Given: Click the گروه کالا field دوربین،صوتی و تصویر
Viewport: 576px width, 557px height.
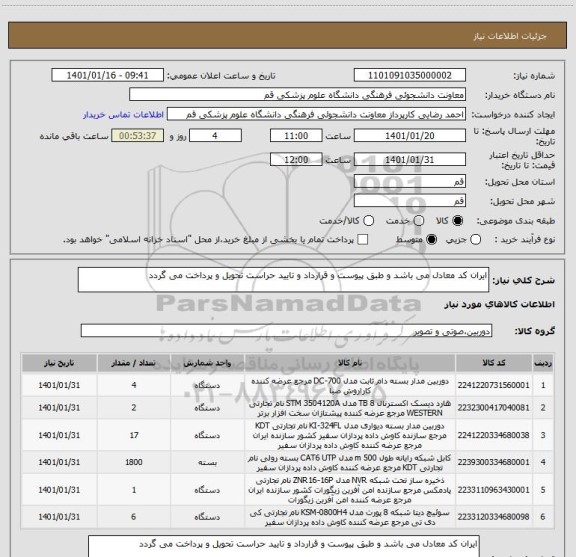Looking at the screenshot, I should coord(286,331).
